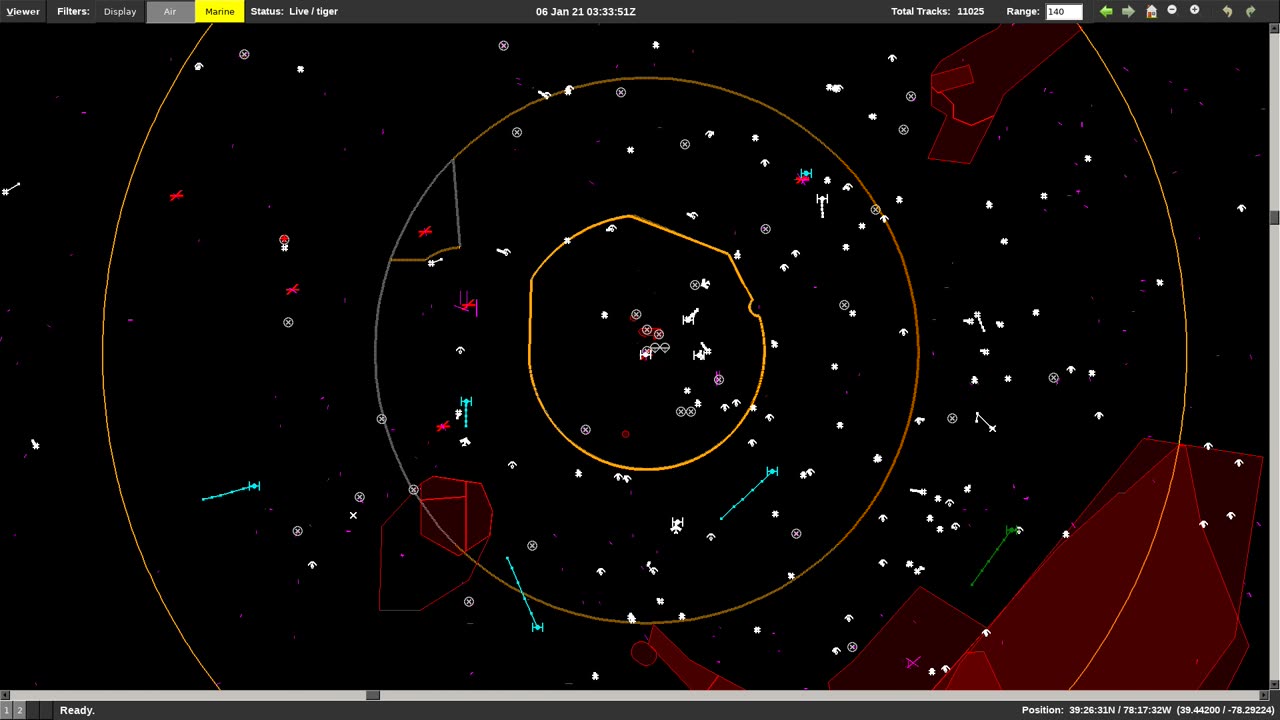Zoom out with the minus icon

click(1172, 10)
